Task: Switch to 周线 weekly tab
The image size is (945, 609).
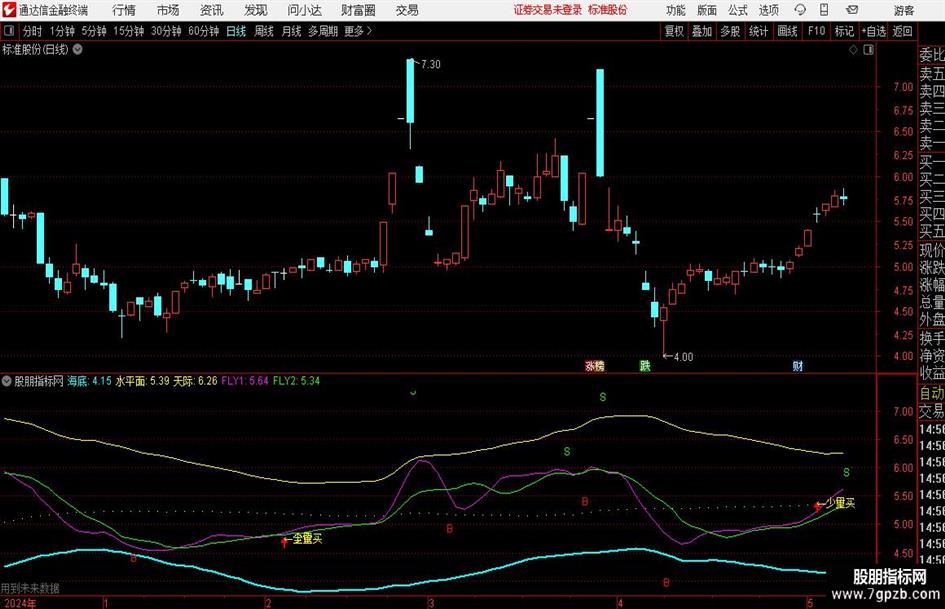Action: click(264, 31)
